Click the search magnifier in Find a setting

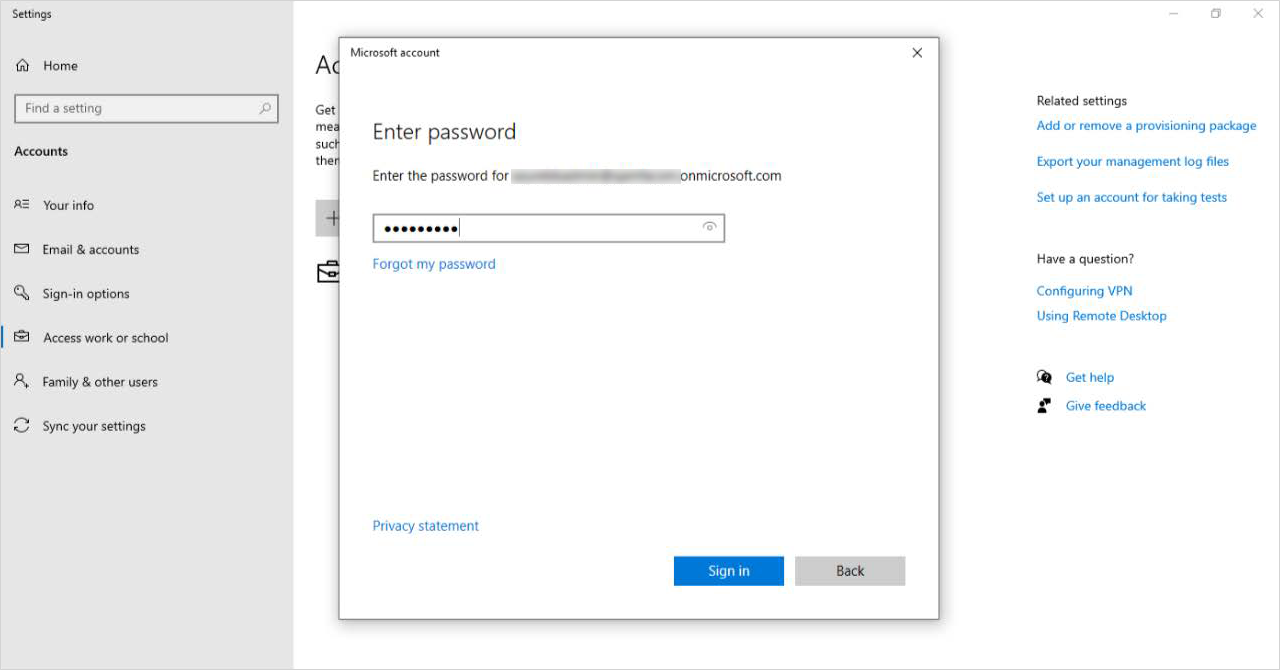[x=265, y=109]
